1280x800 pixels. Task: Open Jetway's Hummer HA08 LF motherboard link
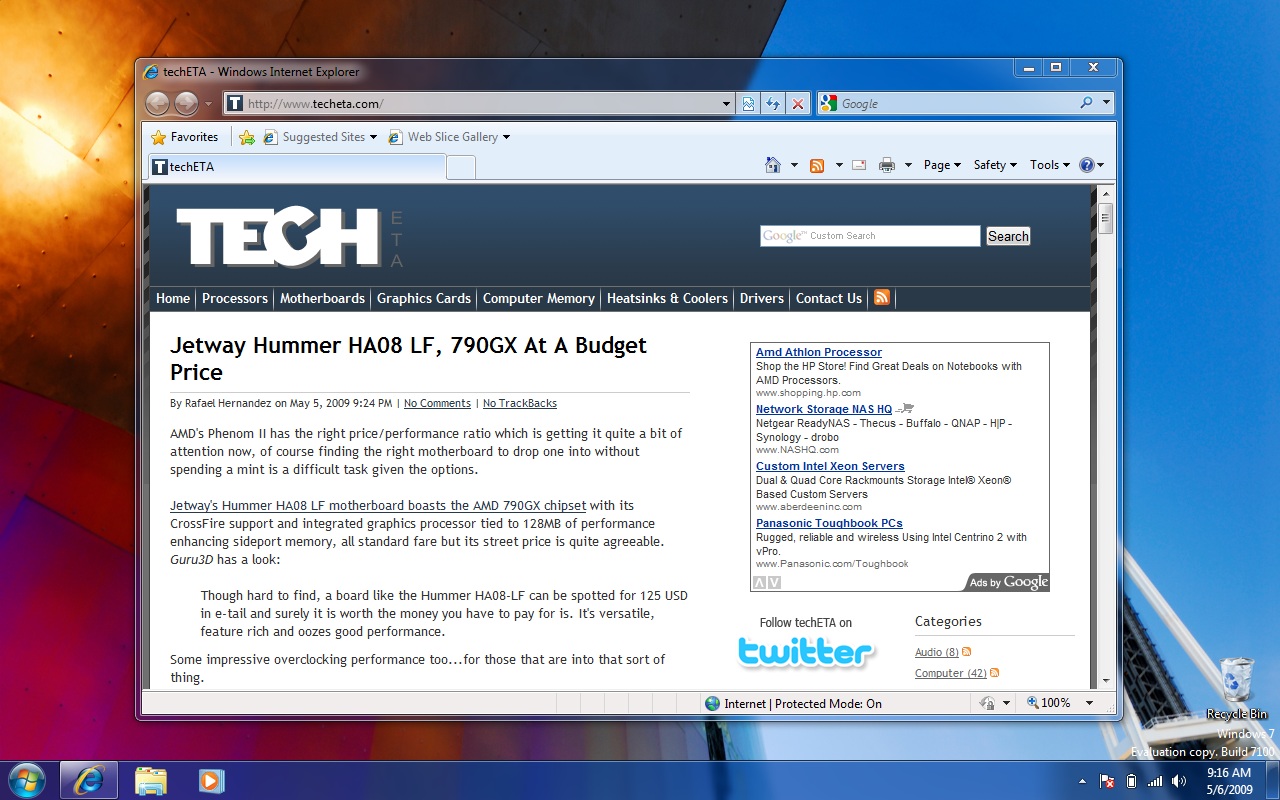378,506
